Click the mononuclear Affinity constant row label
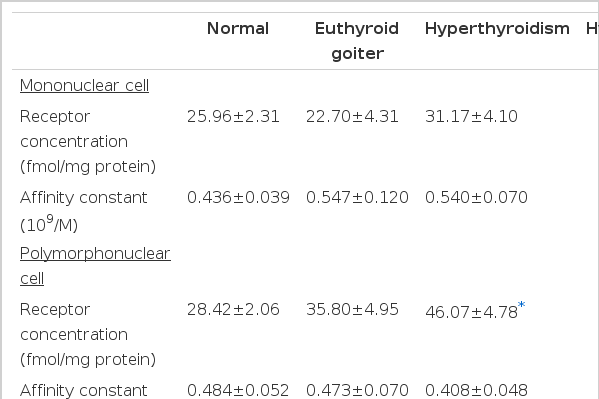This screenshot has height=399, width=599. (83, 211)
